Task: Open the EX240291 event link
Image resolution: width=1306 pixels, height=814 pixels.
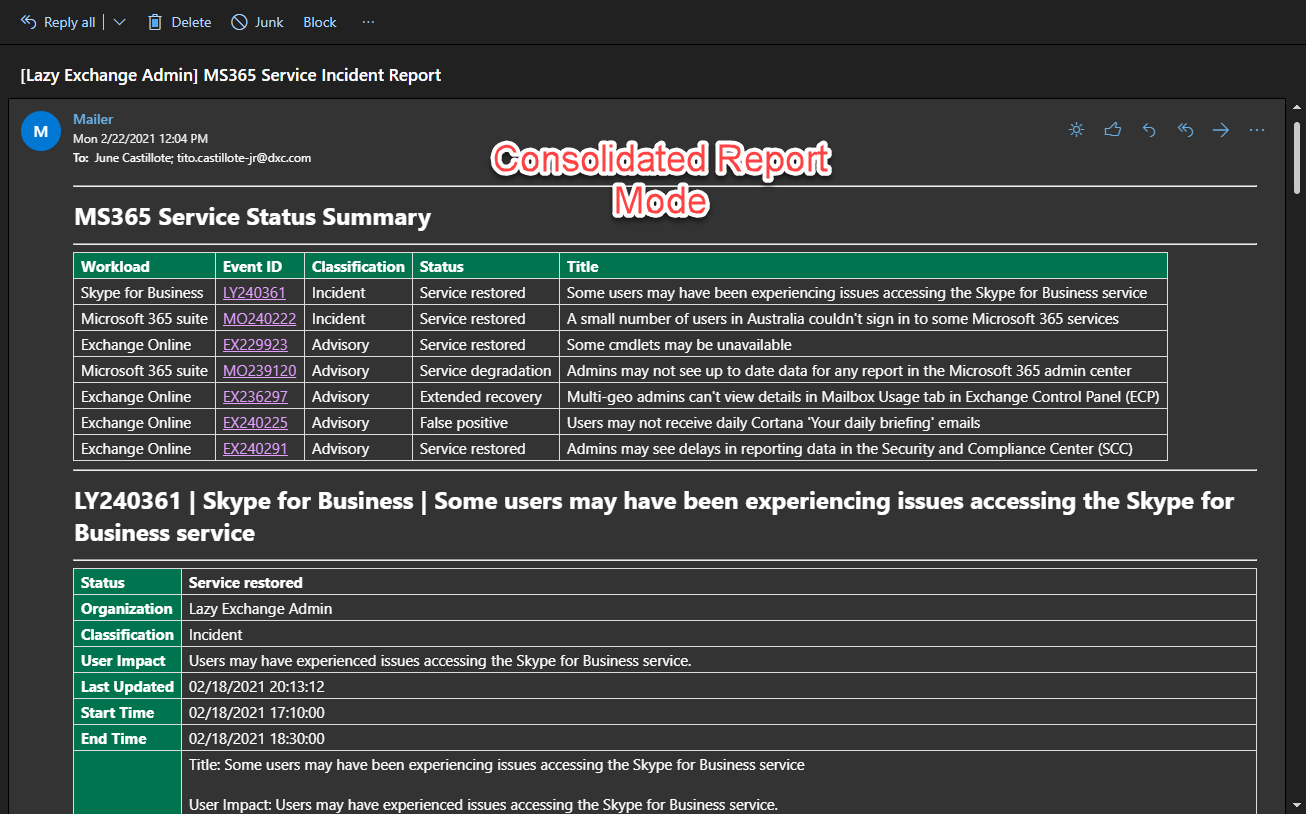Action: 255,449
